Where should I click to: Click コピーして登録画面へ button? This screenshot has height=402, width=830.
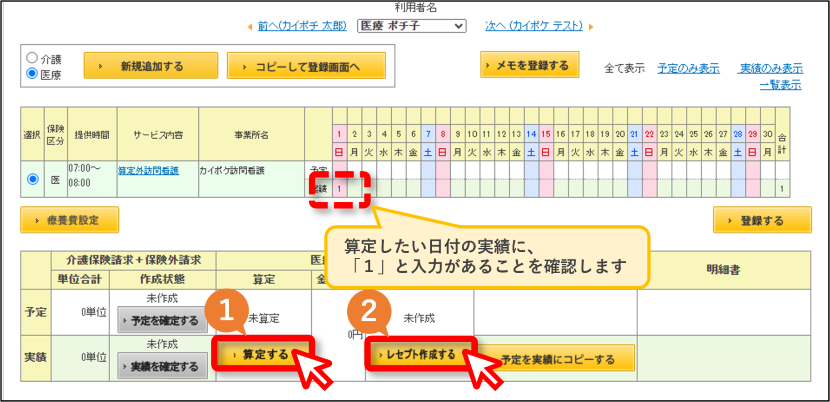tap(306, 67)
